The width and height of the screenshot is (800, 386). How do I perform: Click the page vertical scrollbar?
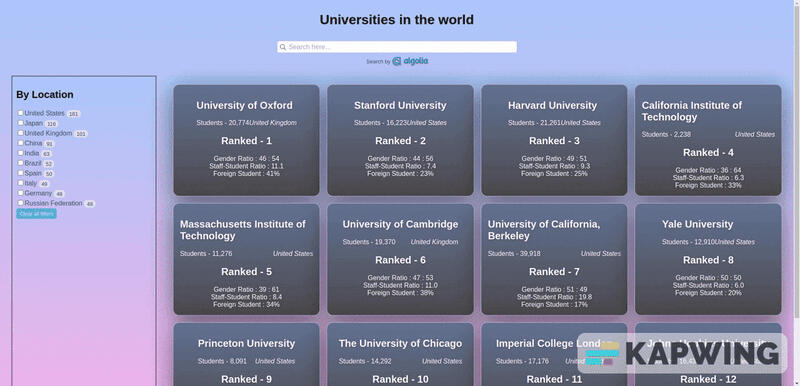(797, 193)
